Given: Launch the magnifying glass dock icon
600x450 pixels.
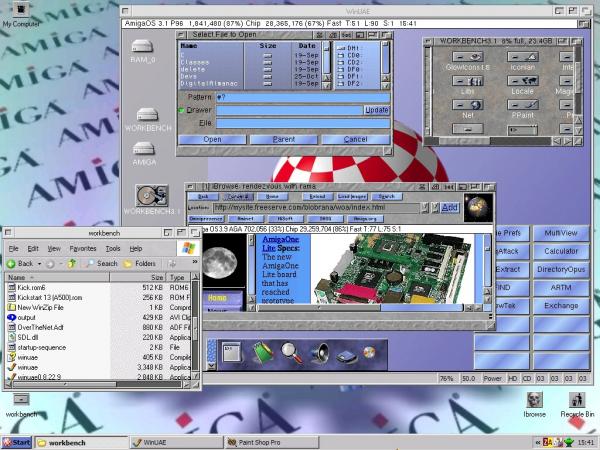Looking at the screenshot, I should 292,353.
